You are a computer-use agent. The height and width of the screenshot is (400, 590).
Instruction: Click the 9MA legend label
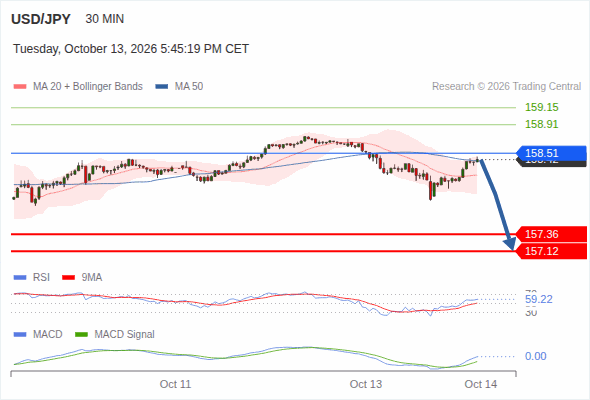[x=92, y=278]
